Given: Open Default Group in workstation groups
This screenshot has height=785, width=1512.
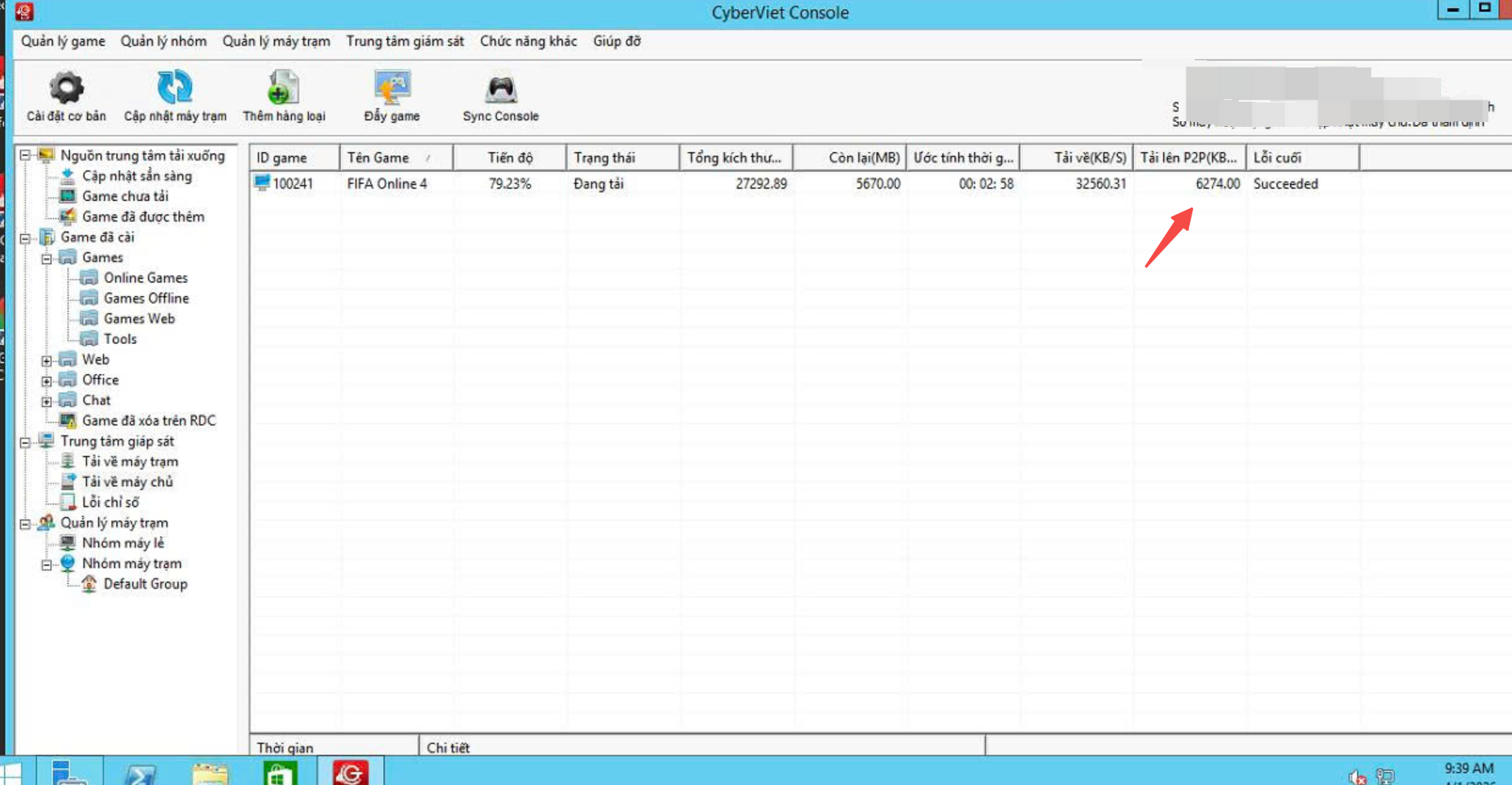Looking at the screenshot, I should 145,584.
